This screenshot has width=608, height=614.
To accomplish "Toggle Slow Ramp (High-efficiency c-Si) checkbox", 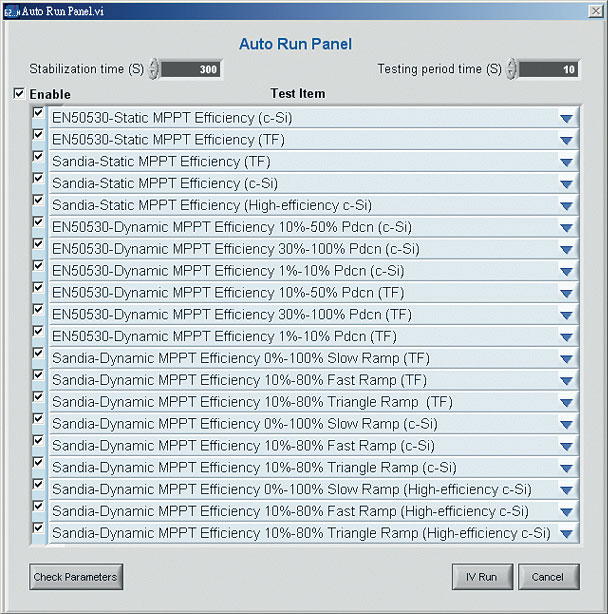I will pyautogui.click(x=38, y=484).
